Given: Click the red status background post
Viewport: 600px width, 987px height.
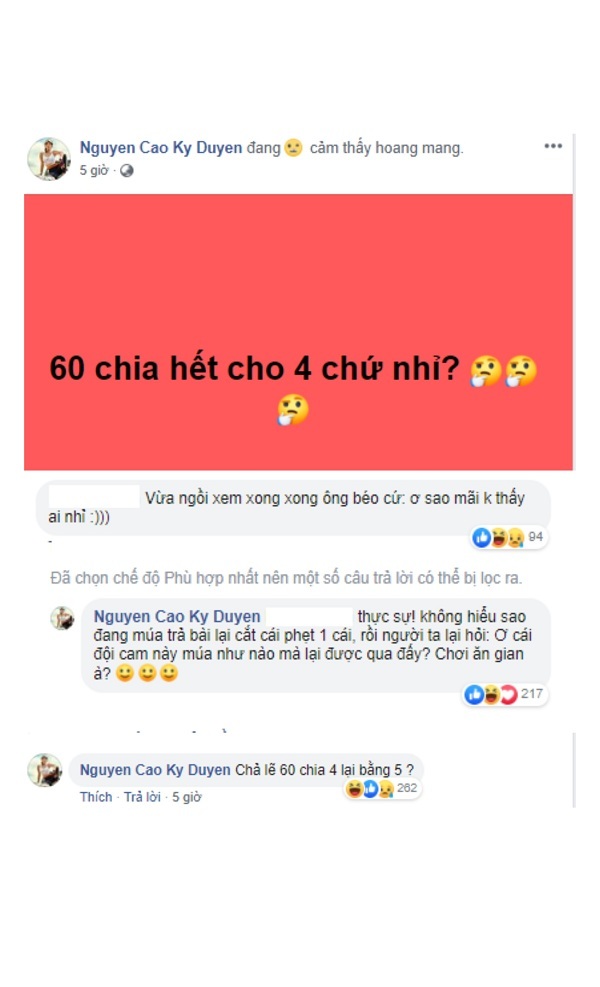Looking at the screenshot, I should [x=298, y=332].
